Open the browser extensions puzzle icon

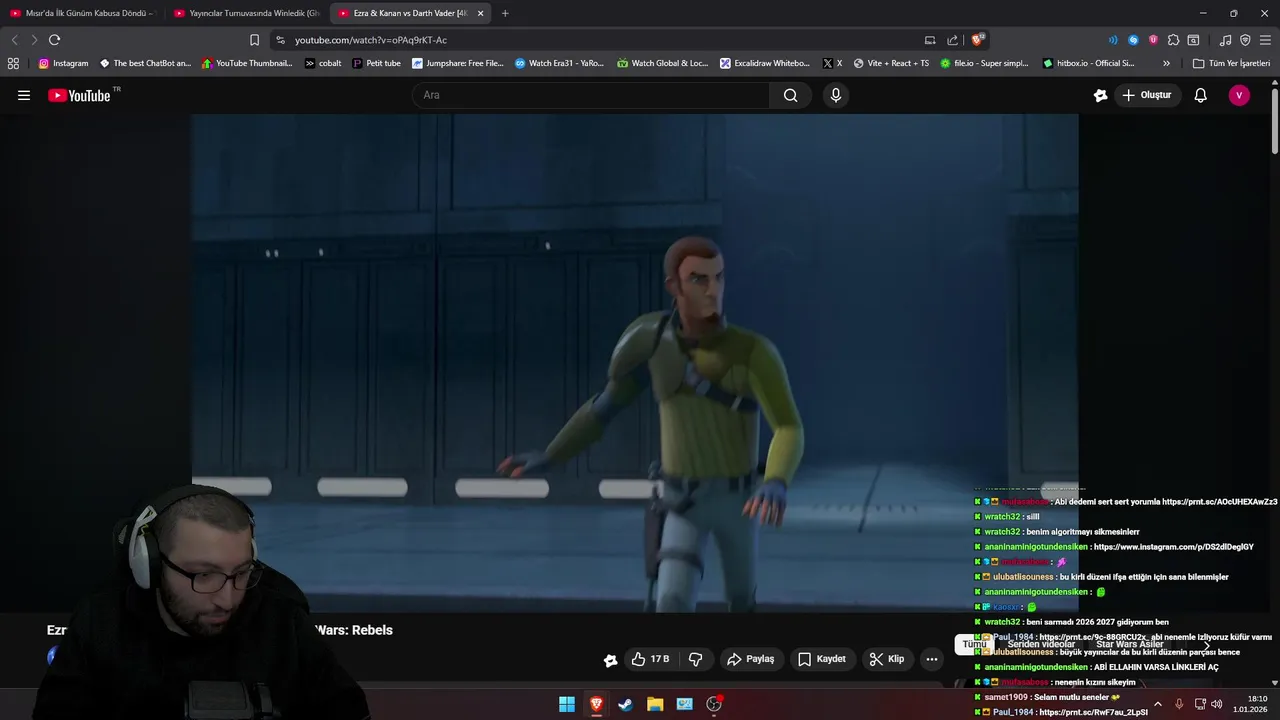tap(1173, 40)
